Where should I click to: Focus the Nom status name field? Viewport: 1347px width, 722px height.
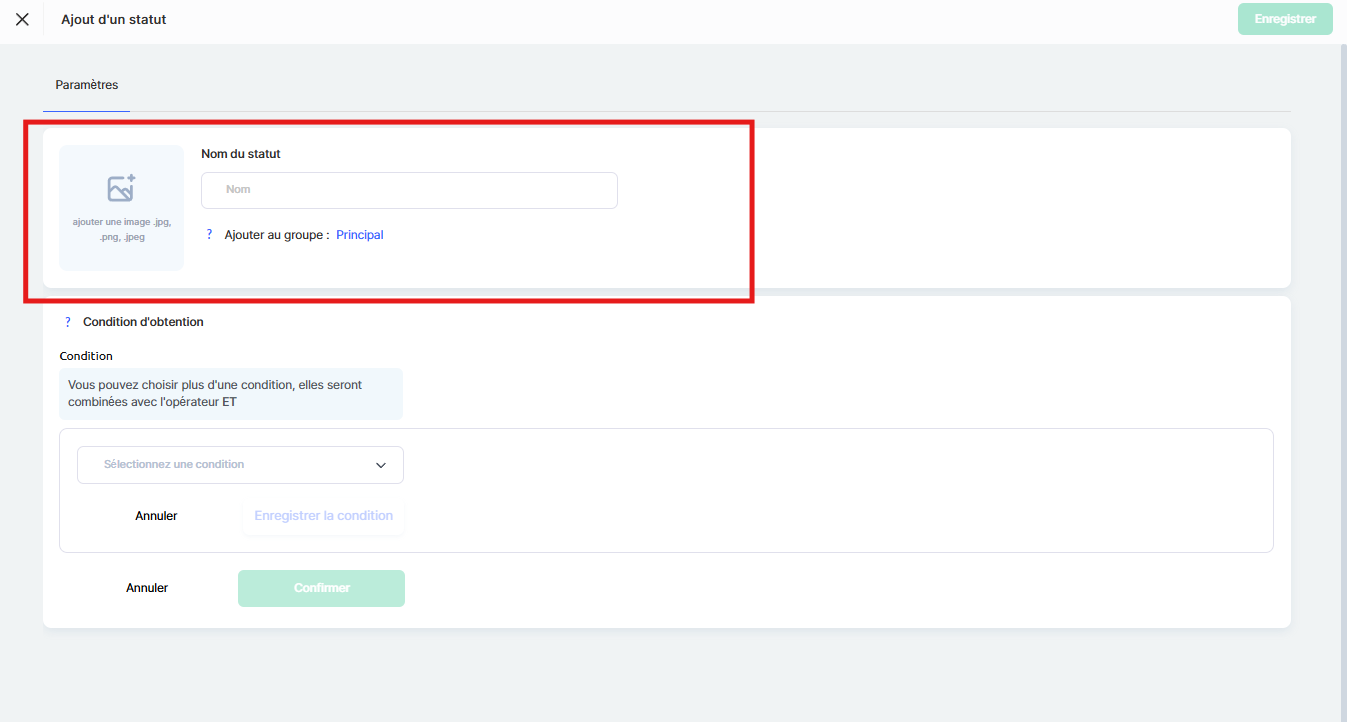pos(409,190)
